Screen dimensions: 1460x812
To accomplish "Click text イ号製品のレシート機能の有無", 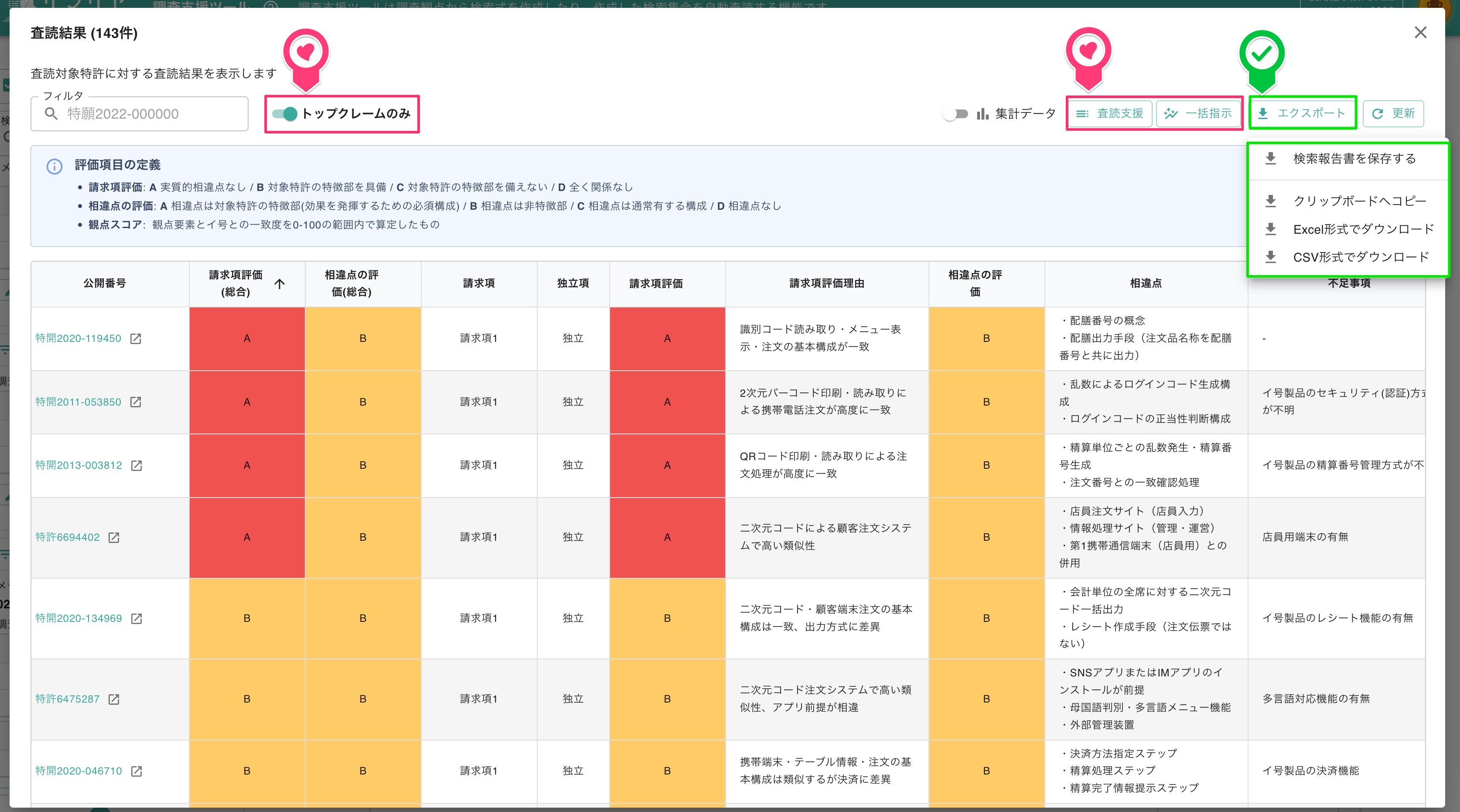I will 1337,618.
